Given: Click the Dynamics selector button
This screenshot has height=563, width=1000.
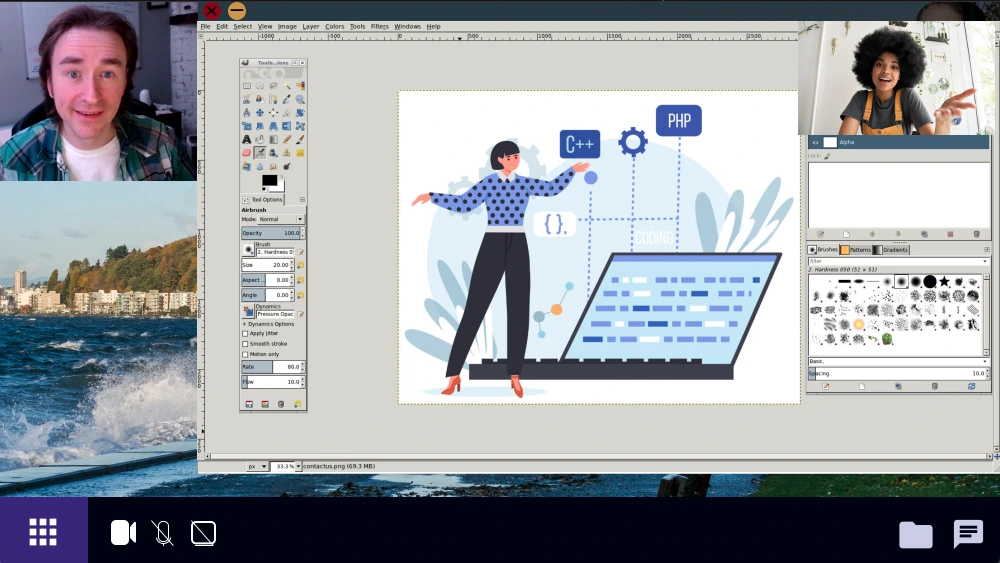Looking at the screenshot, I should pyautogui.click(x=248, y=311).
